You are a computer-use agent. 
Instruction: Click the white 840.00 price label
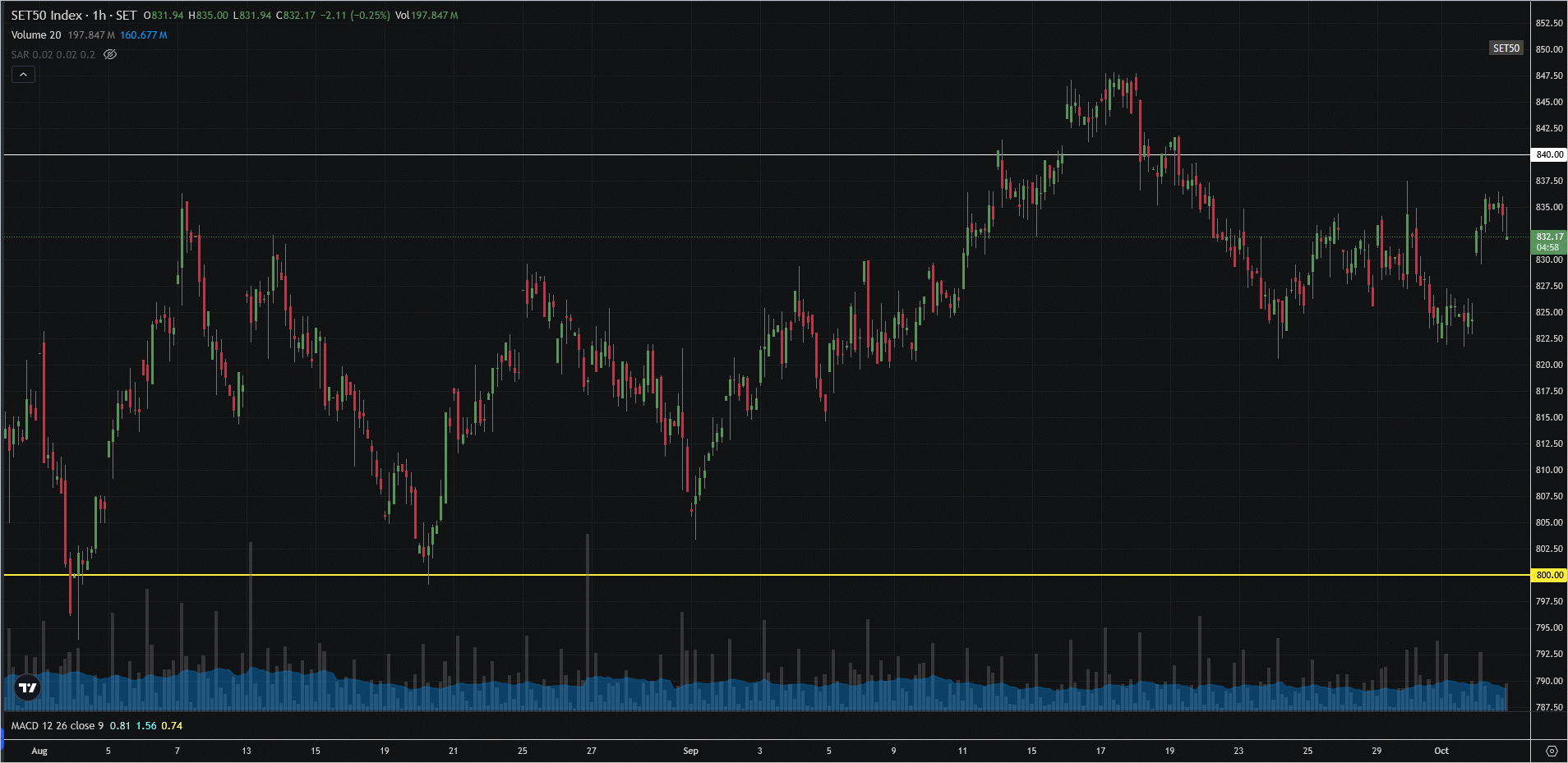[x=1549, y=154]
